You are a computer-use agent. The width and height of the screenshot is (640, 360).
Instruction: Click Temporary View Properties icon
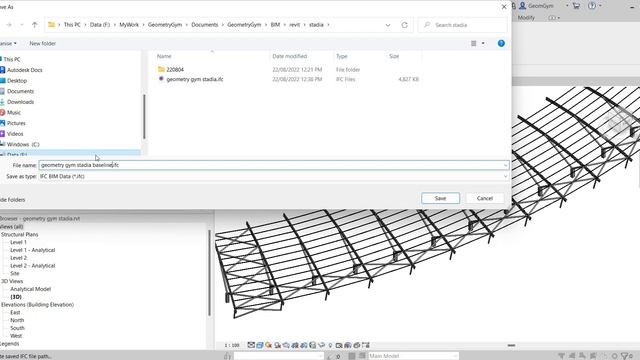coord(339,345)
